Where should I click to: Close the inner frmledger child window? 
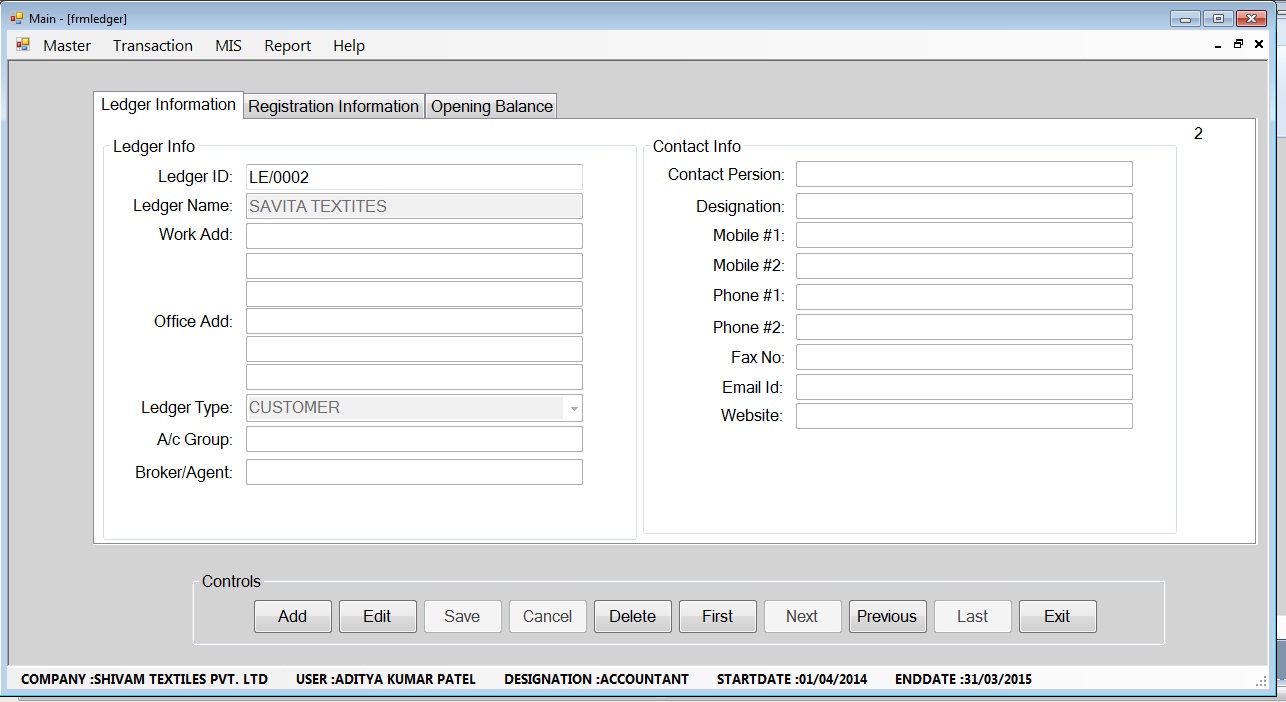1259,45
